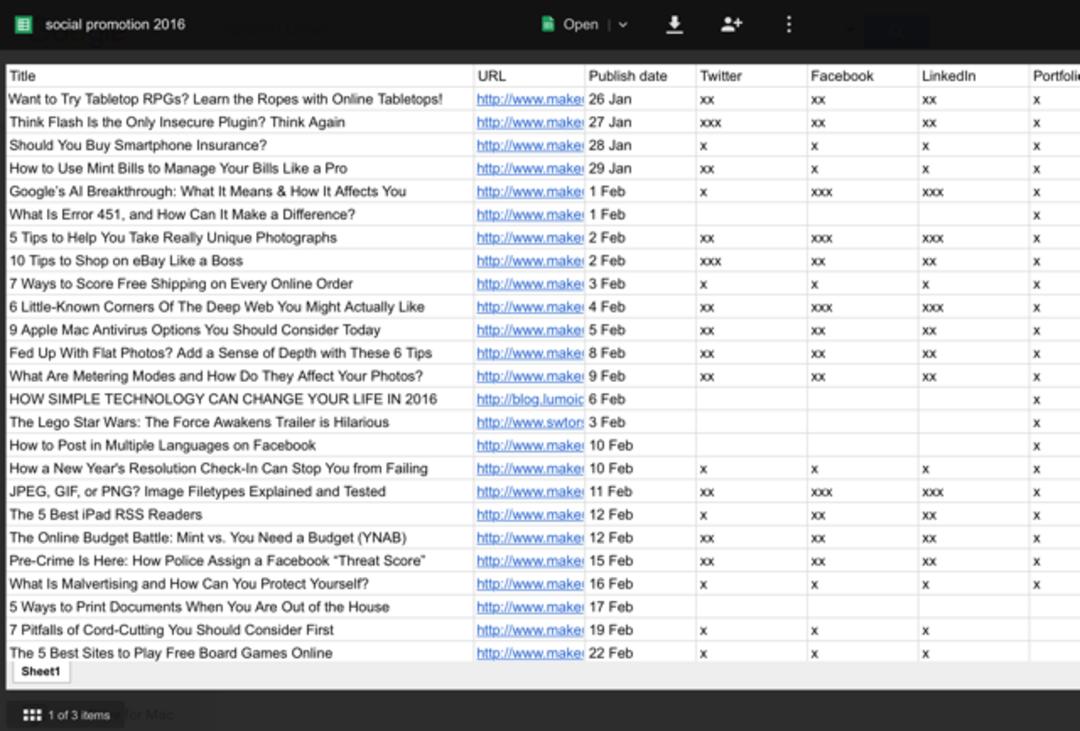Click the 'social promotion 2016' file title
The height and width of the screenshot is (731, 1080).
(x=115, y=25)
